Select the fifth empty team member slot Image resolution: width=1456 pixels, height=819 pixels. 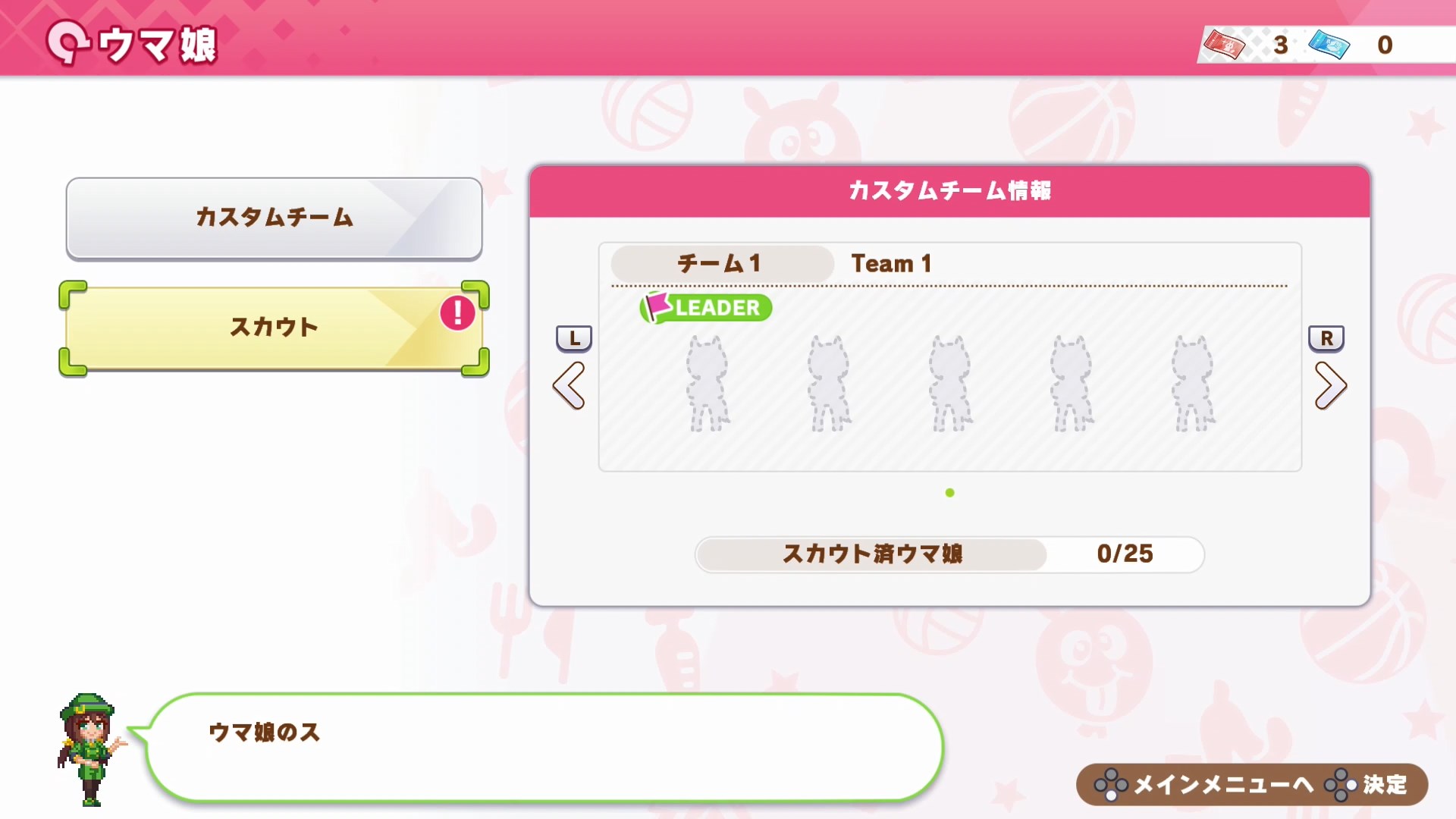click(1193, 384)
